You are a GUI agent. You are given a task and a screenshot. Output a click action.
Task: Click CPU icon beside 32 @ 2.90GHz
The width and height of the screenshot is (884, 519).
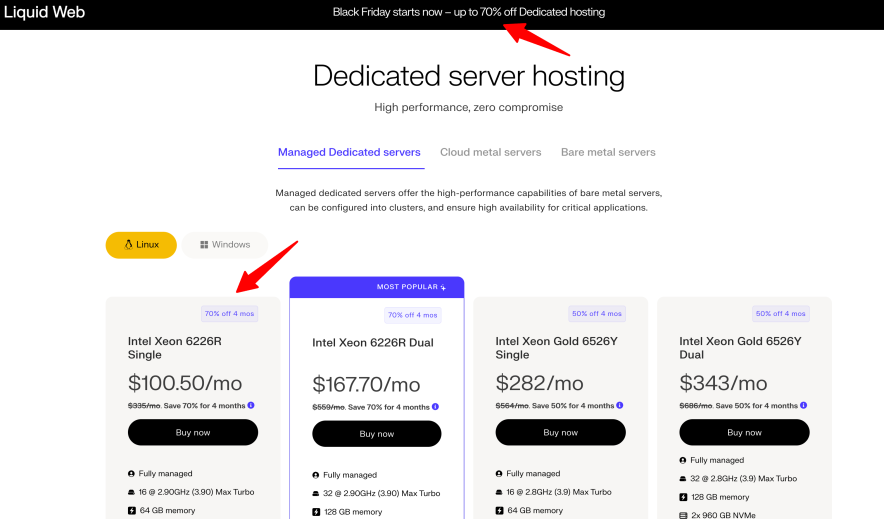click(316, 494)
